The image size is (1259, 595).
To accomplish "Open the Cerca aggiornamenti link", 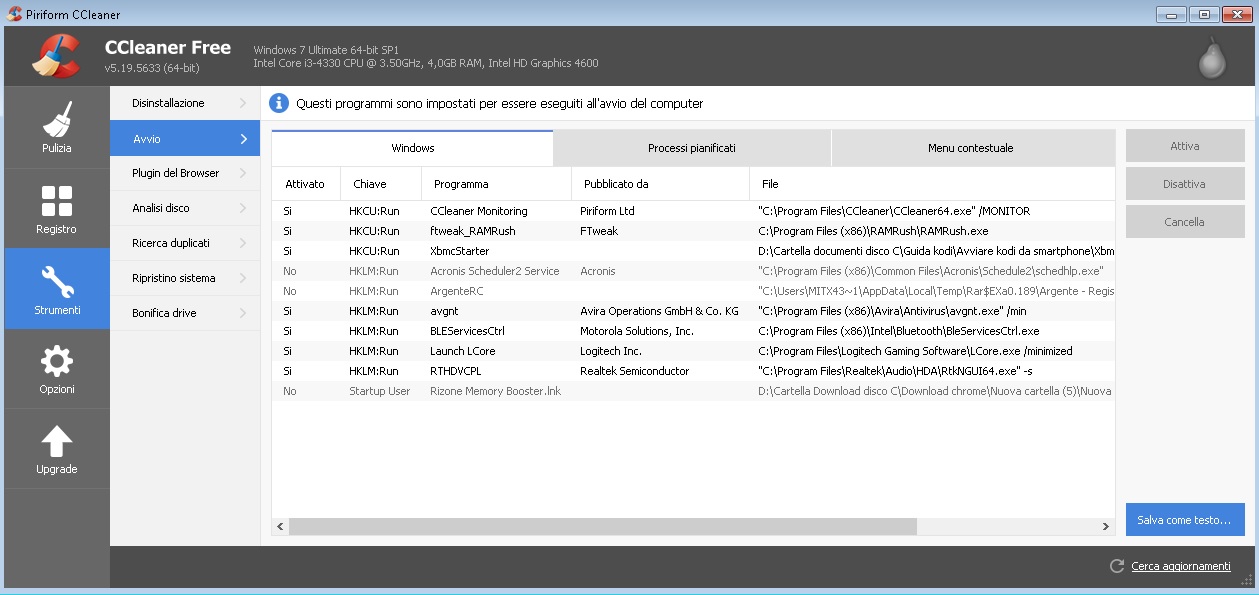I will (1180, 566).
